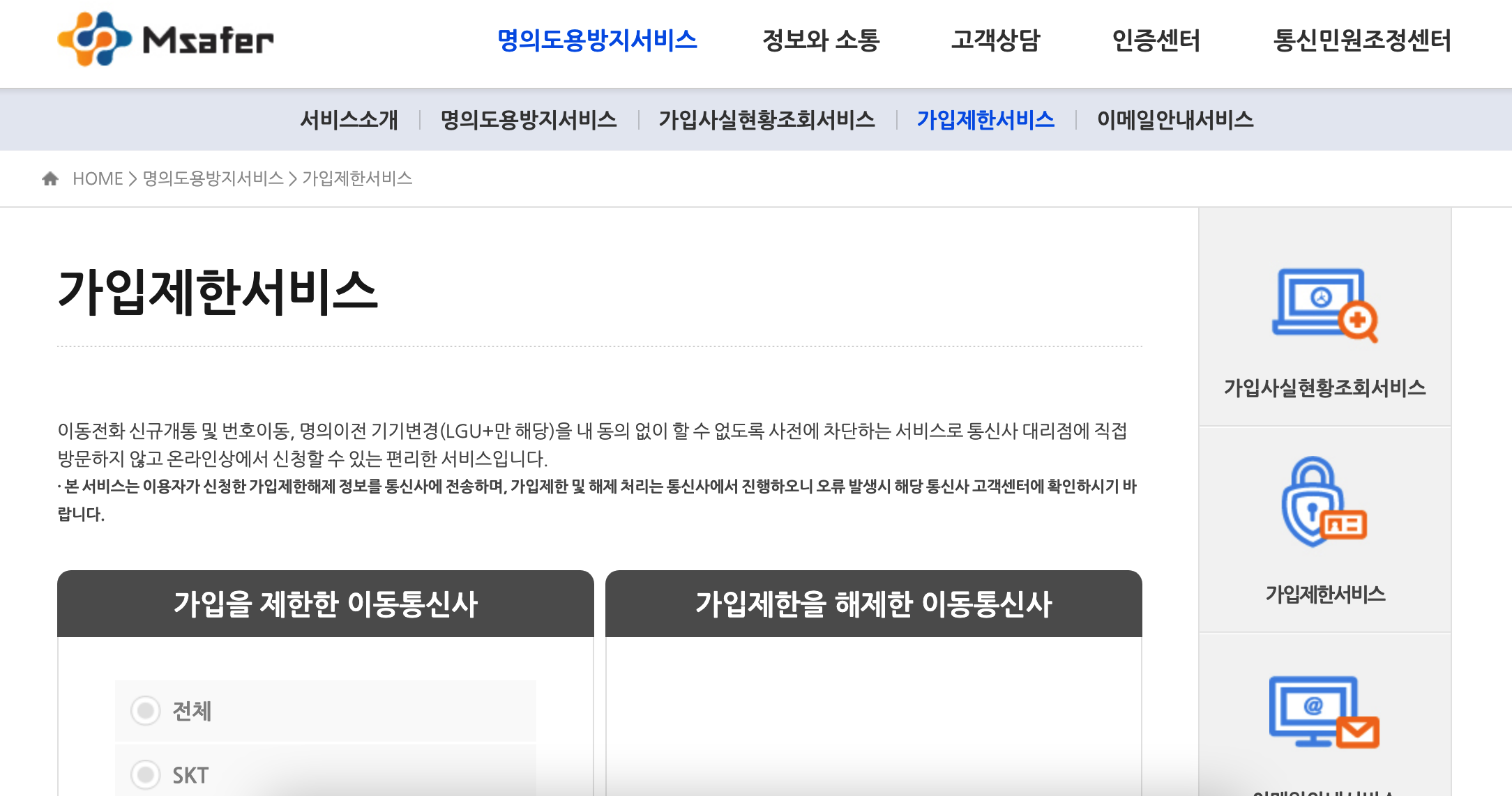Click the 명의도용방지서비스 breadcrumb link
The width and height of the screenshot is (1512, 796).
pos(213,179)
